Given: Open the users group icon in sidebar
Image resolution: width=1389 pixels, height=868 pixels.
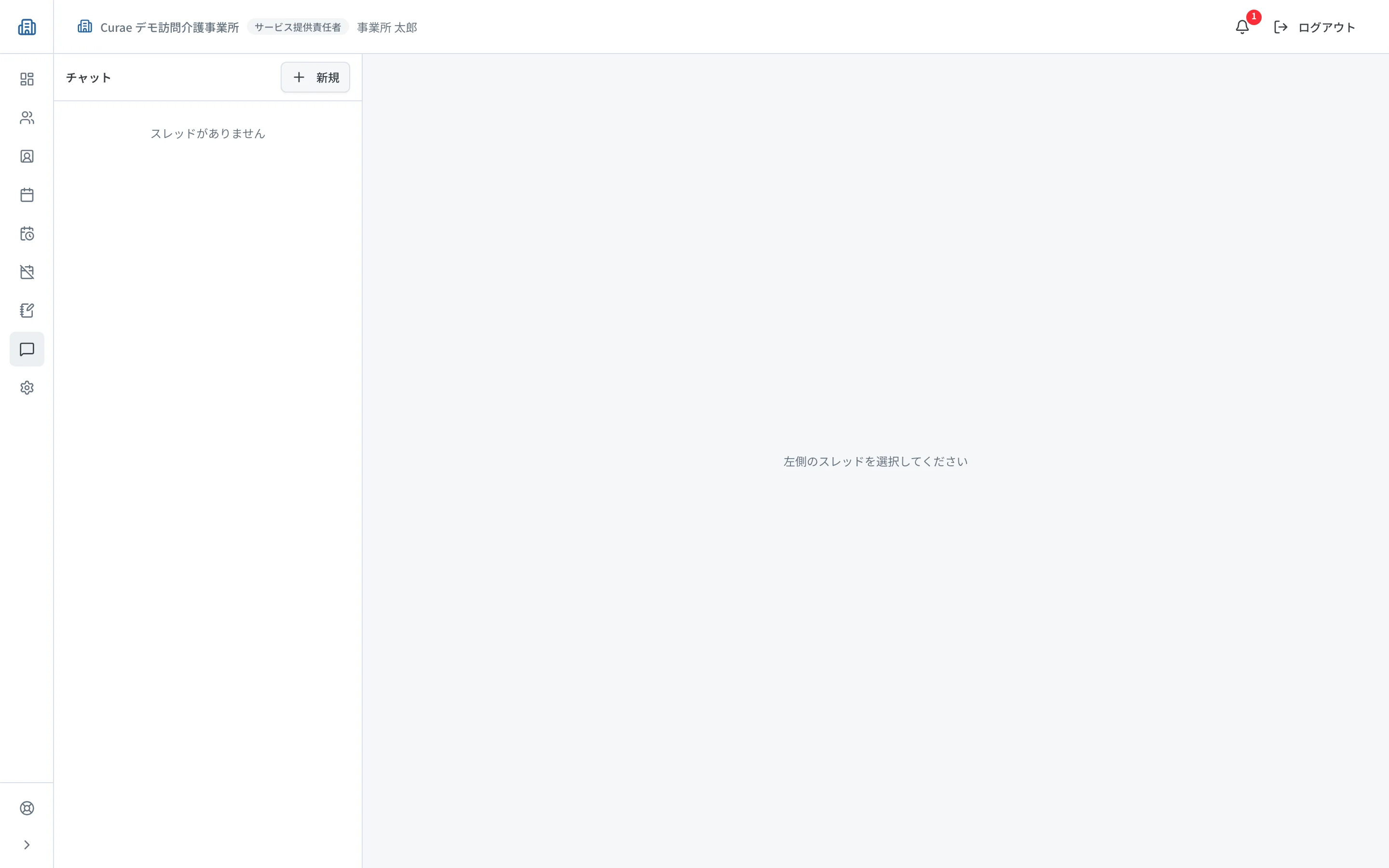Looking at the screenshot, I should 27,118.
